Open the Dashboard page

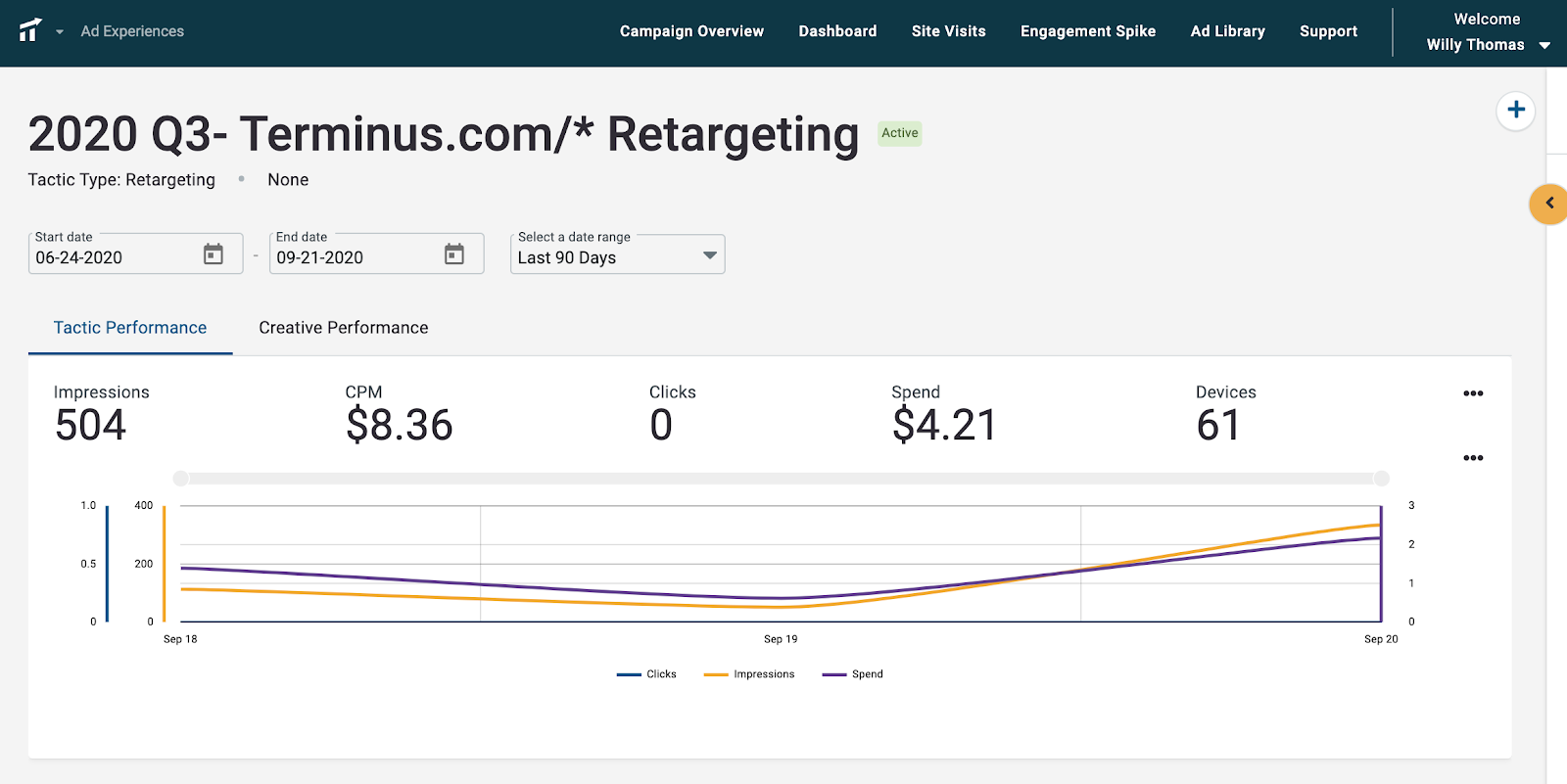coord(837,31)
